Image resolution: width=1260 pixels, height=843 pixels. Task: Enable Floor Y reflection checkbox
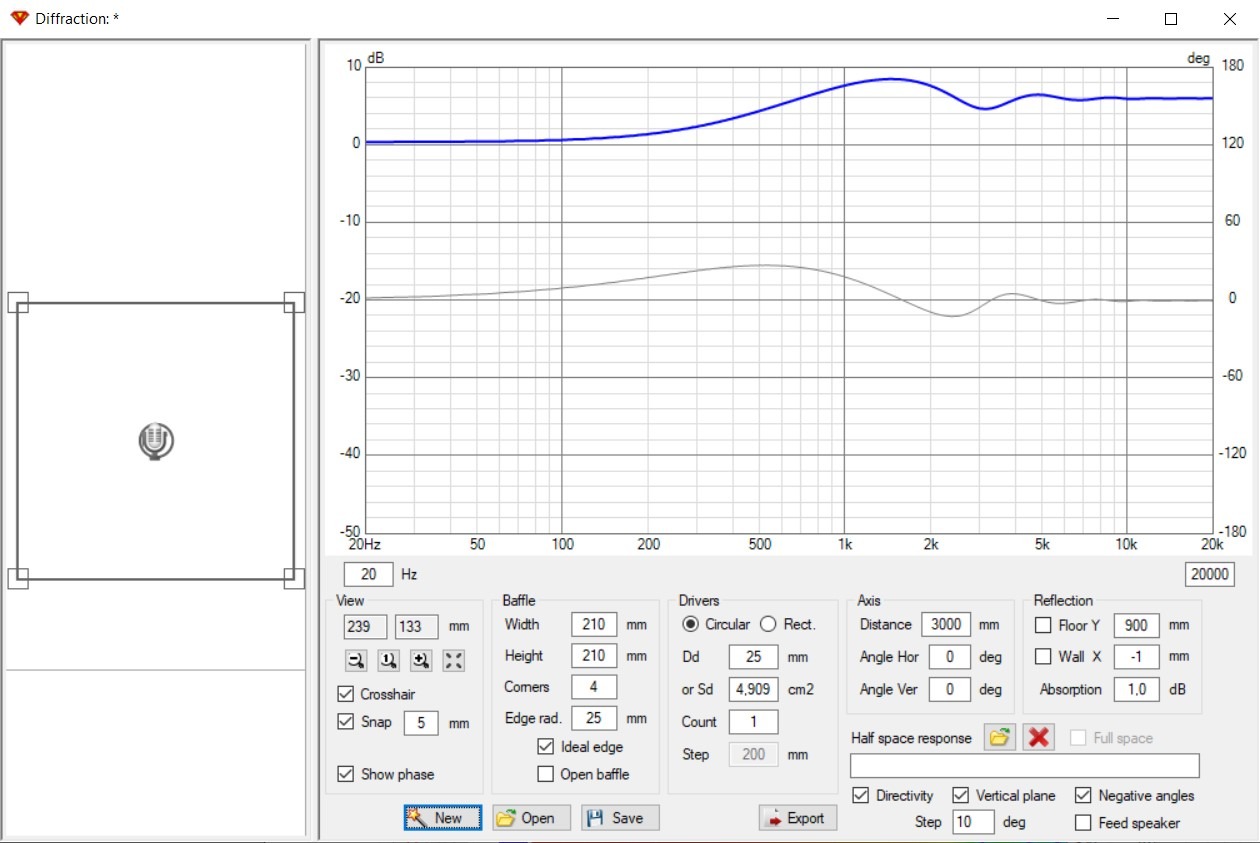pyautogui.click(x=1043, y=625)
